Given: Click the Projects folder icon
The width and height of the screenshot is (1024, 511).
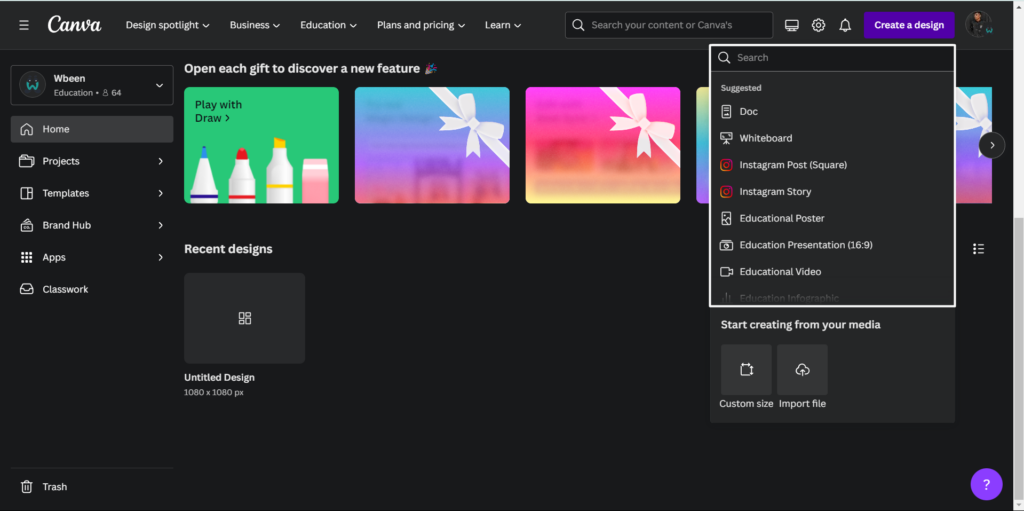Looking at the screenshot, I should tap(27, 161).
